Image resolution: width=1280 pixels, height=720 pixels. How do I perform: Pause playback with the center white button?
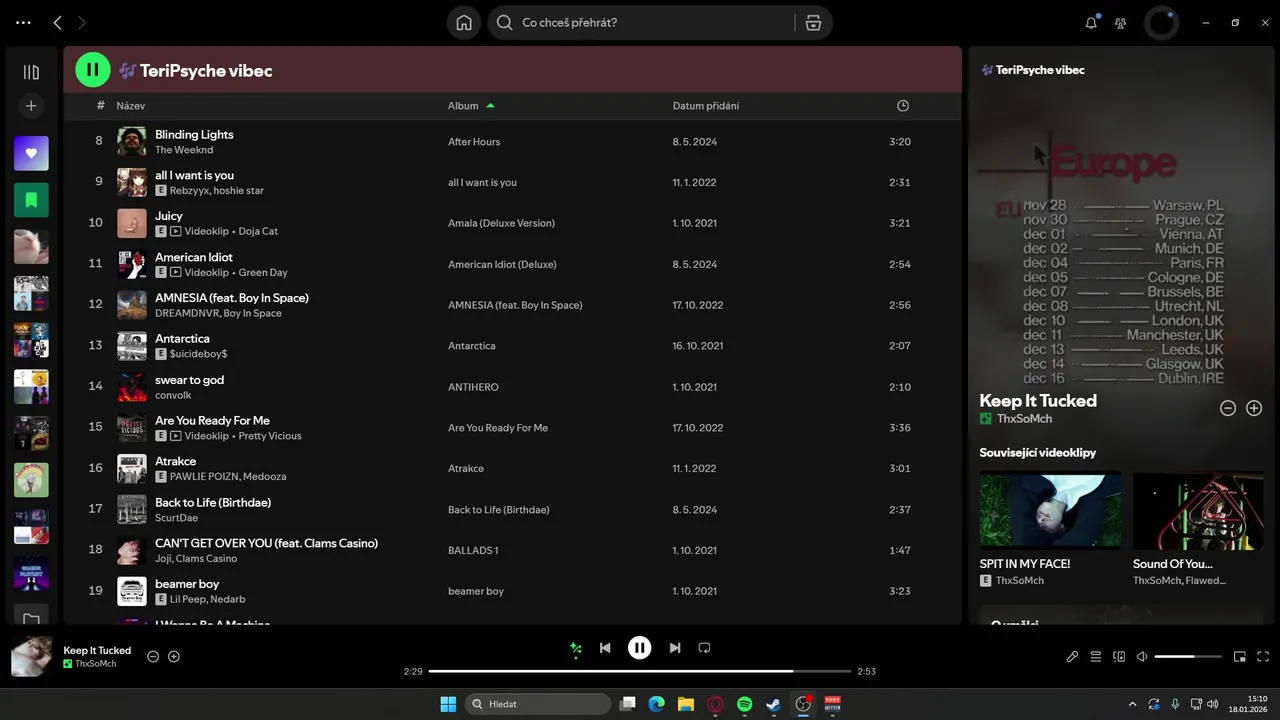640,648
